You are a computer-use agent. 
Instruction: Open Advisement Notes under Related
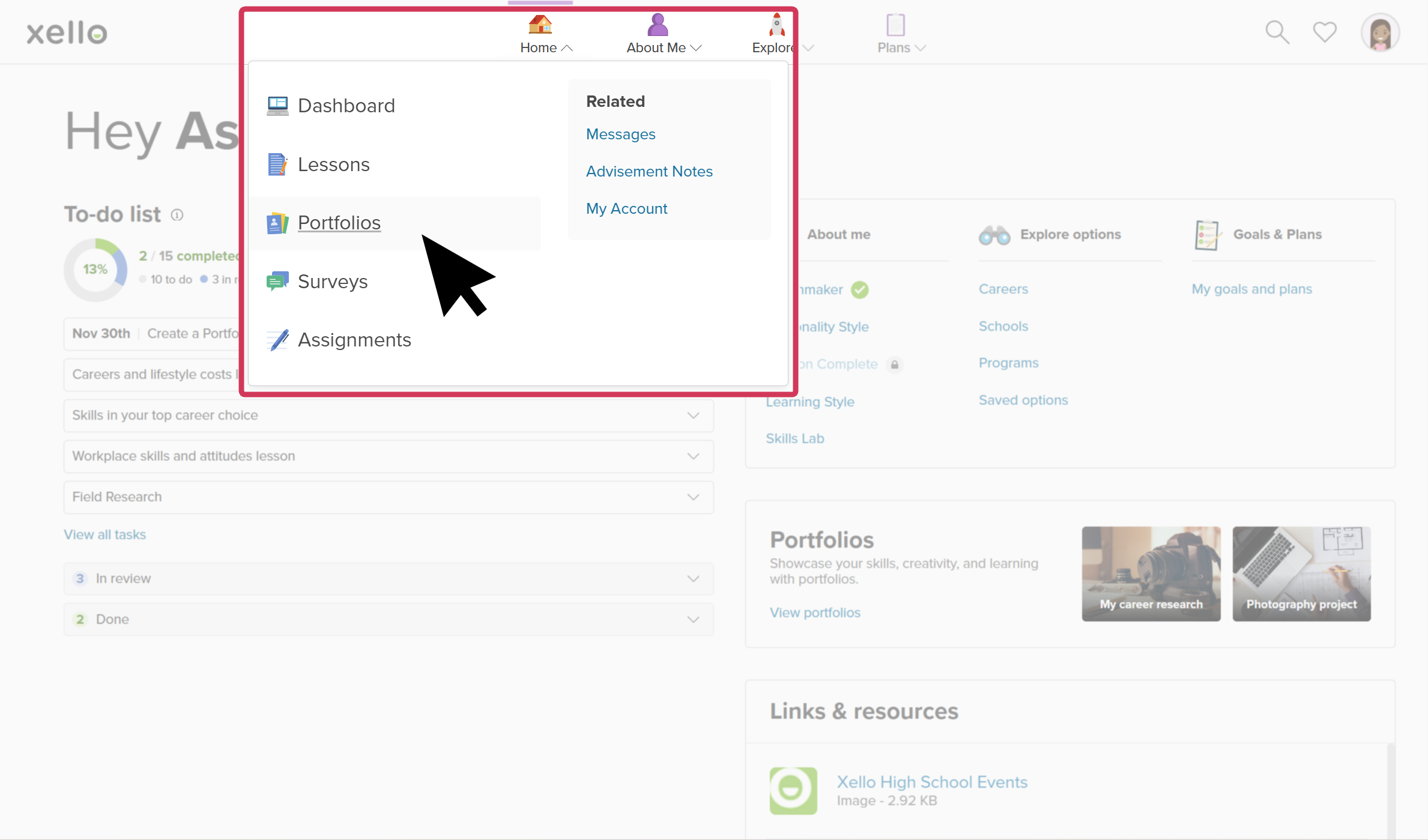point(649,171)
